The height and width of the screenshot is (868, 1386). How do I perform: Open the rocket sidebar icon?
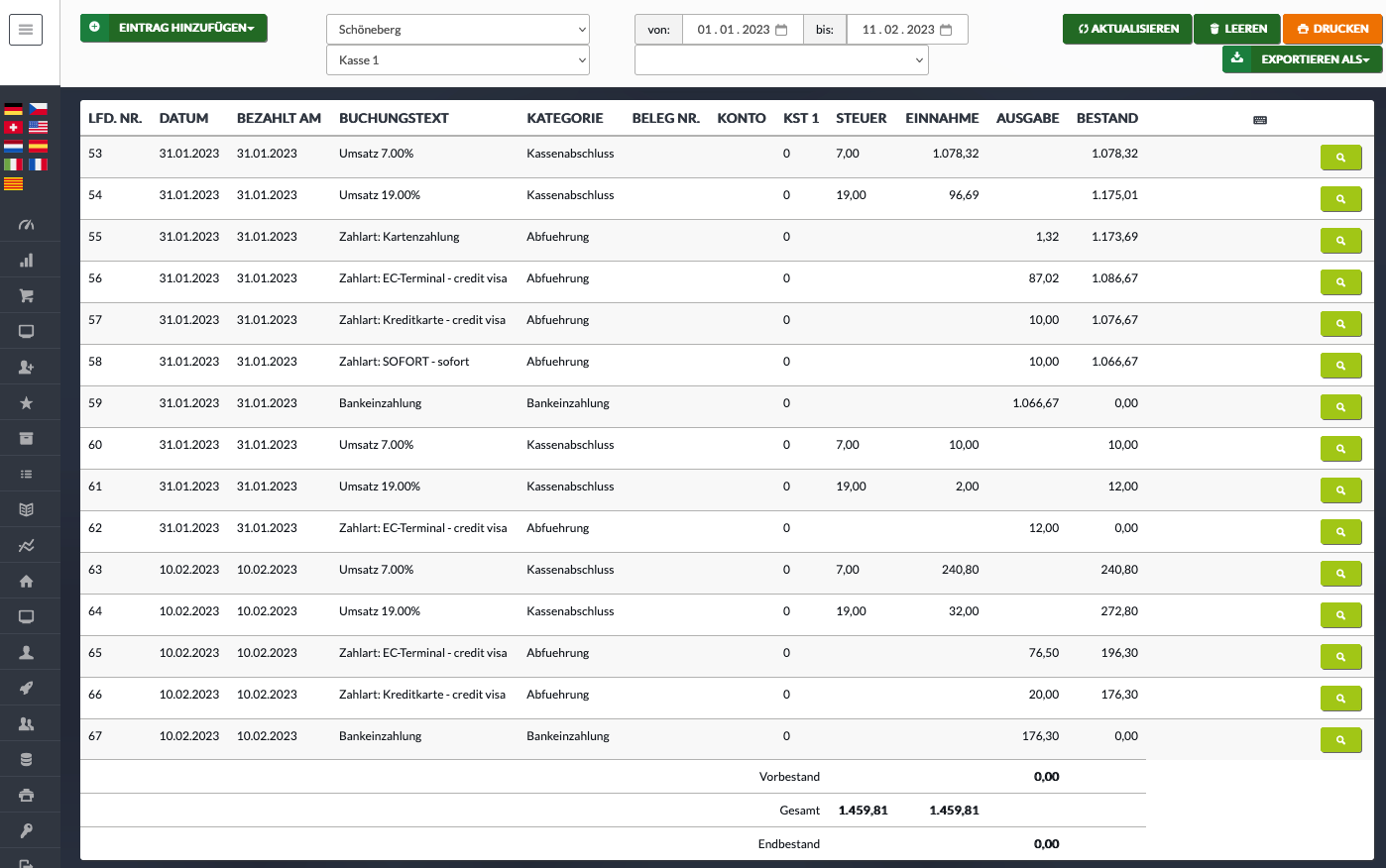(x=27, y=689)
